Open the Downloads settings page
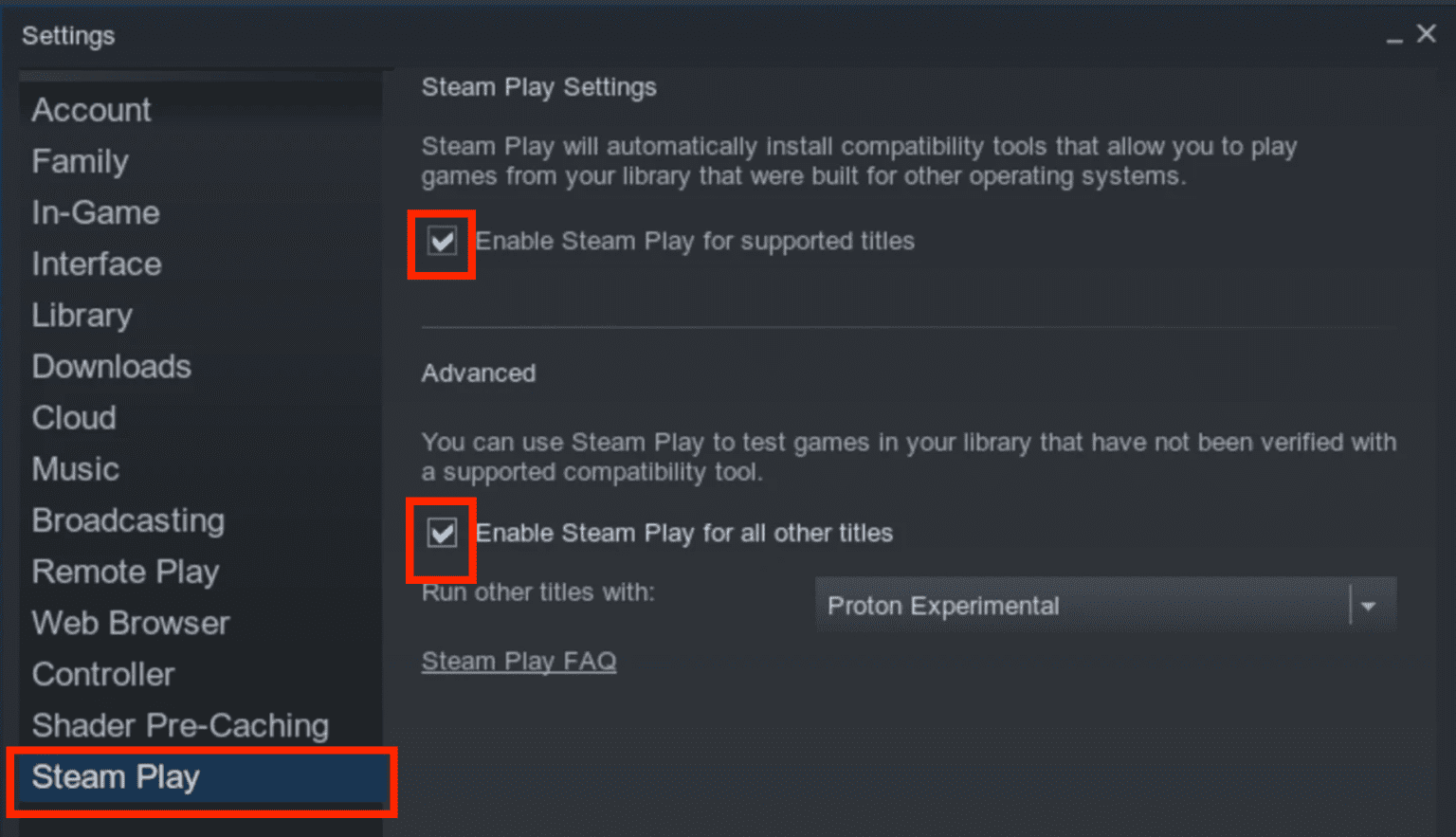The image size is (1456, 837). tap(111, 366)
